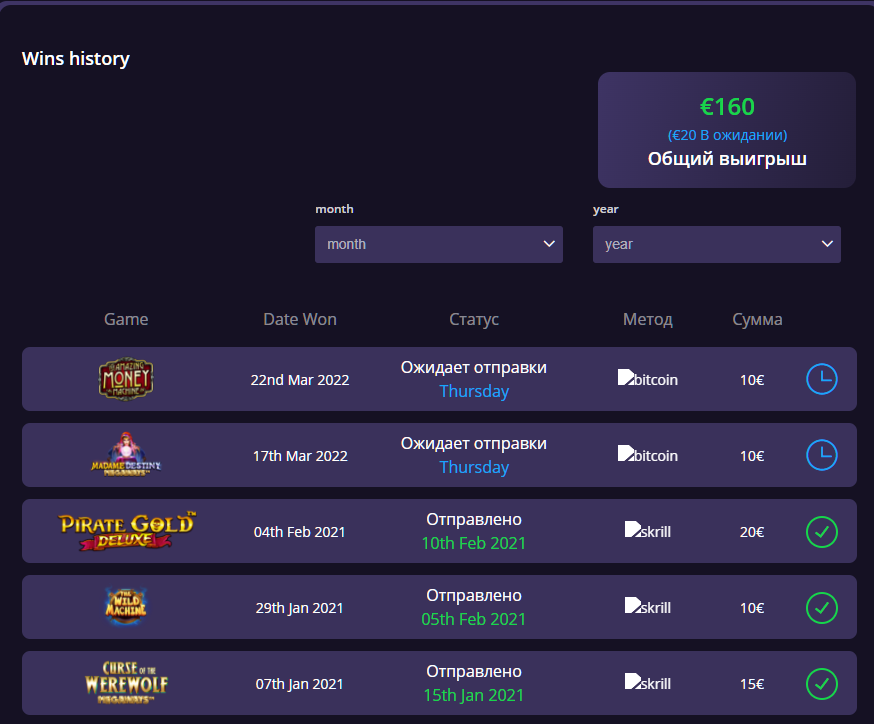The image size is (874, 724).
Task: Open the month filter dropdown
Action: 438,244
